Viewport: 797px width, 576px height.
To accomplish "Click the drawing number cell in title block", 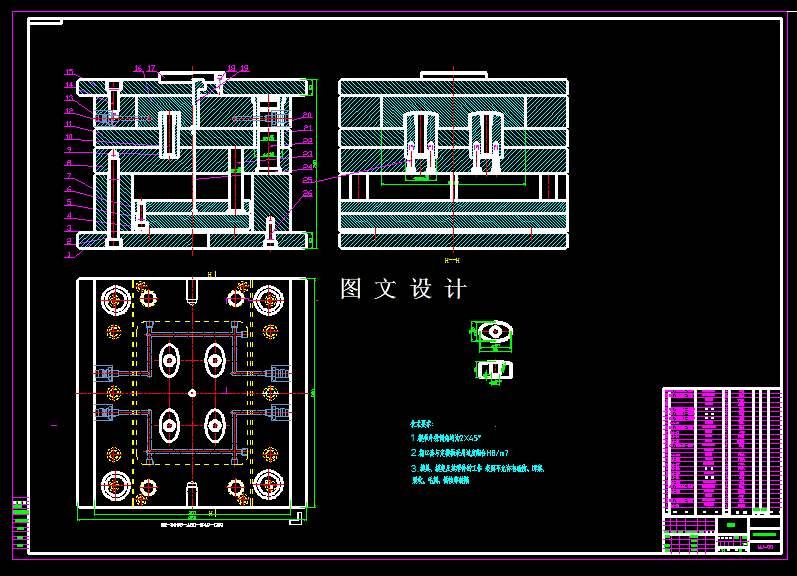I will [x=765, y=547].
